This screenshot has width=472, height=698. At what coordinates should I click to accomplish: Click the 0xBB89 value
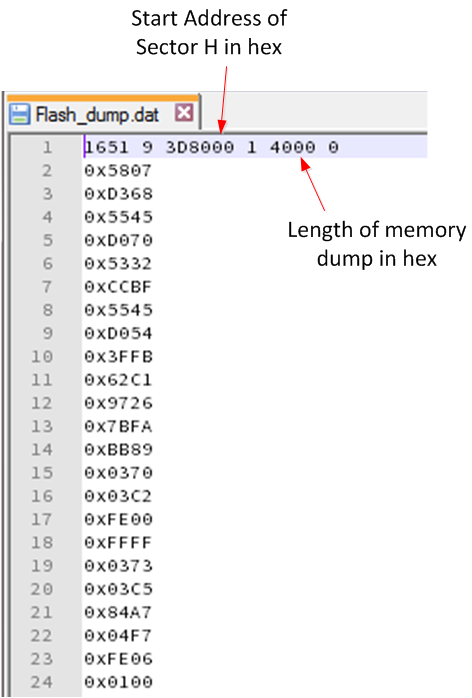click(118, 450)
